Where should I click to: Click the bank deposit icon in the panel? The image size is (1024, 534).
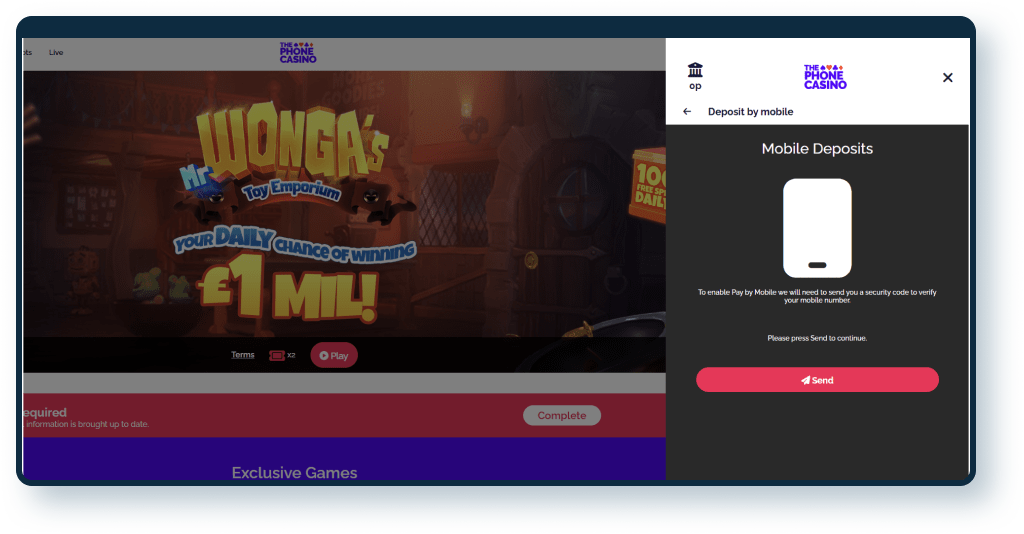(x=695, y=70)
